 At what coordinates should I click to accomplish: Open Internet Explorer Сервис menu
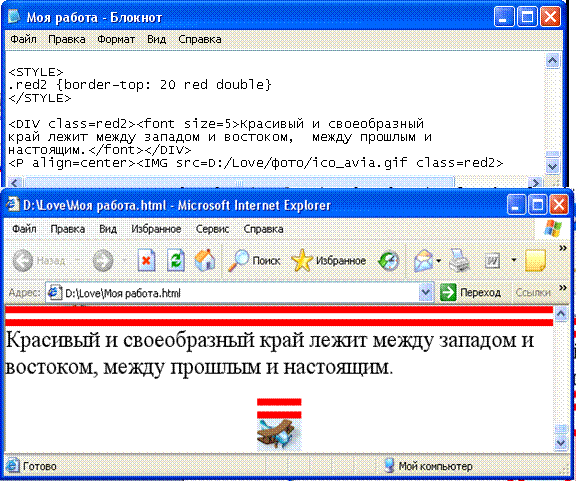212,229
